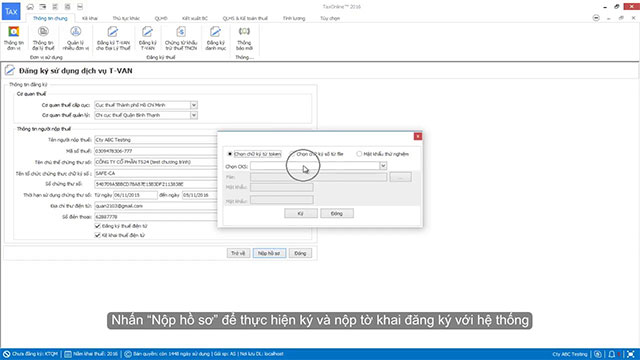Open Thông tin đại lý thuế icon

pyautogui.click(x=43, y=38)
